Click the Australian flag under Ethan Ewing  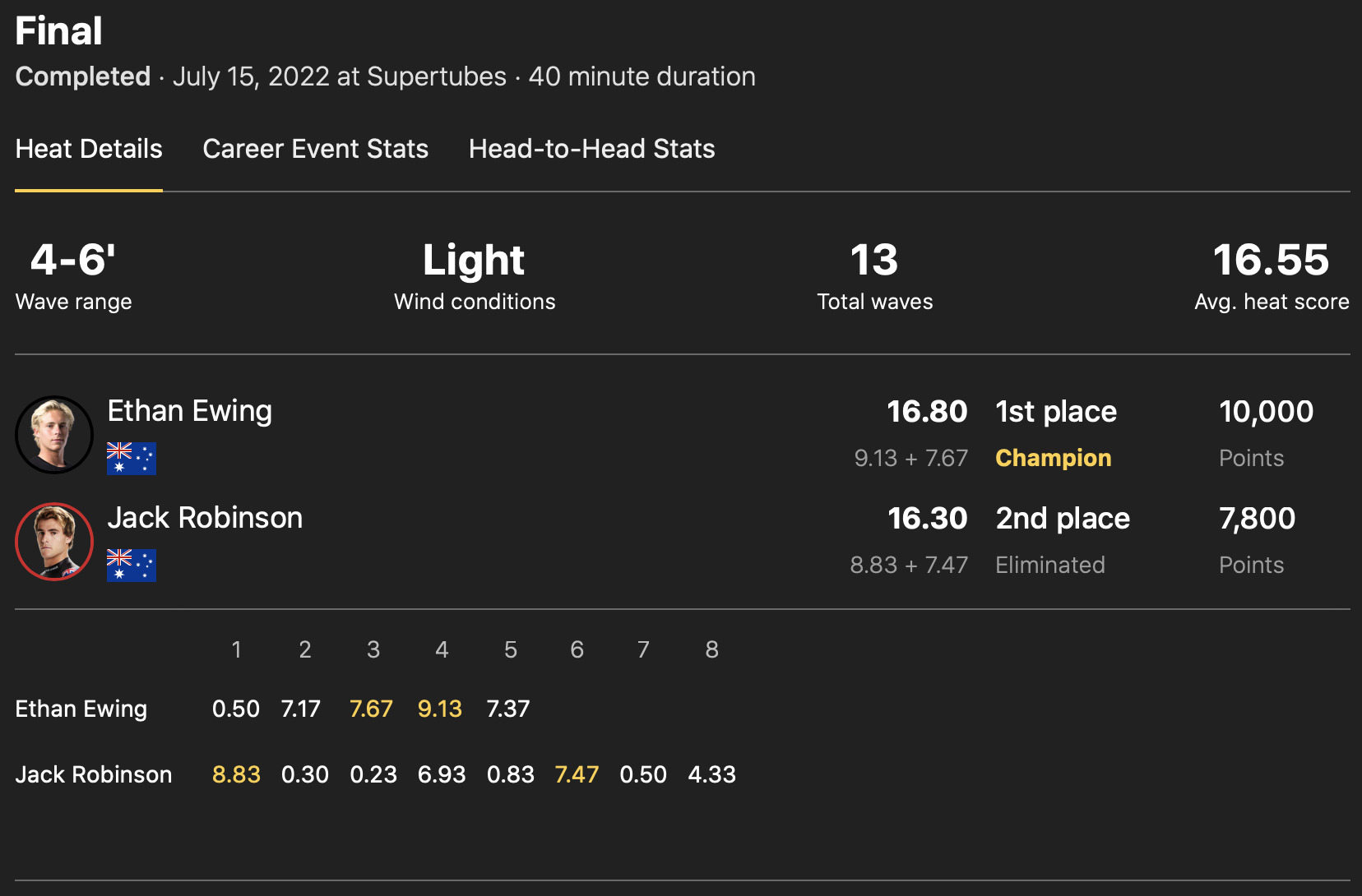pyautogui.click(x=132, y=459)
